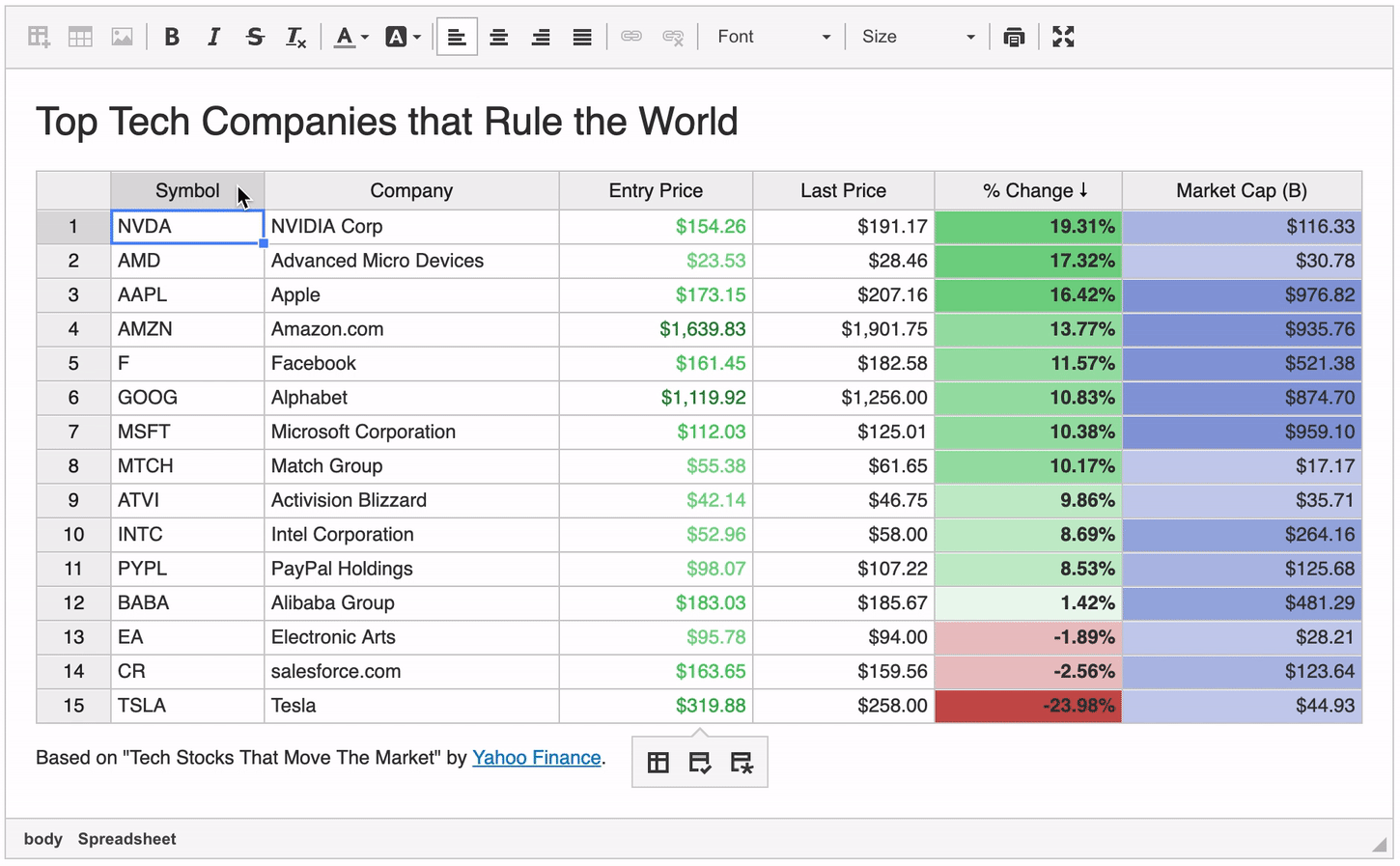This screenshot has width=1400, height=866.
Task: Click the insert spreadsheet icon in the toolbar
Action: coord(39,37)
